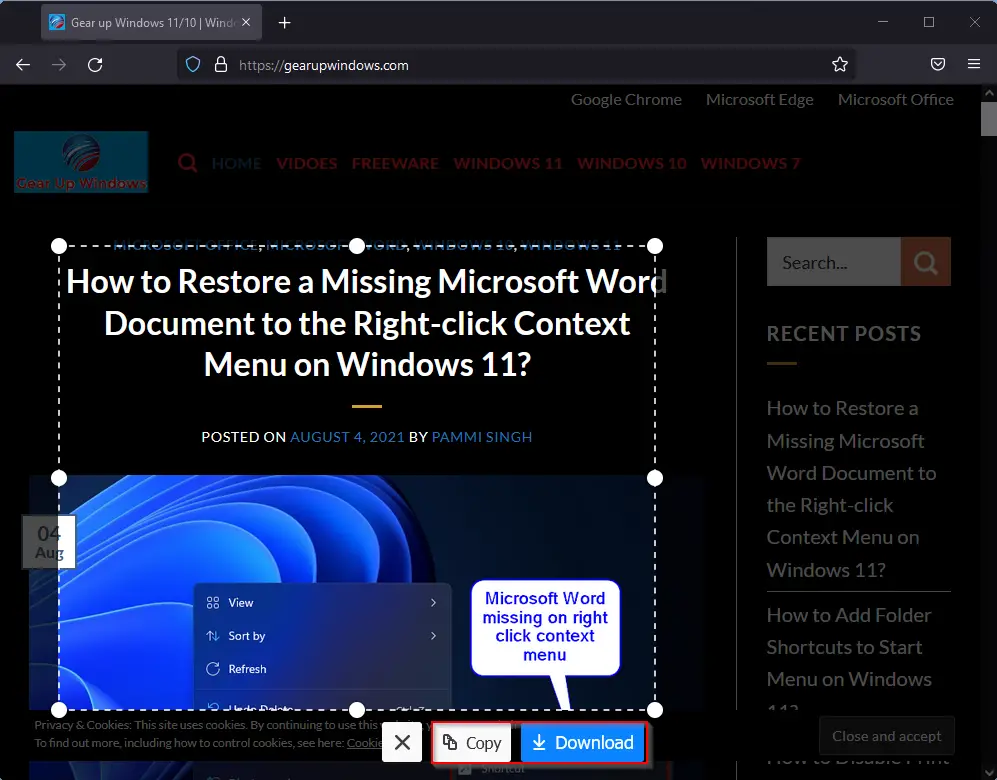Open the Google Chrome menu link

626,100
